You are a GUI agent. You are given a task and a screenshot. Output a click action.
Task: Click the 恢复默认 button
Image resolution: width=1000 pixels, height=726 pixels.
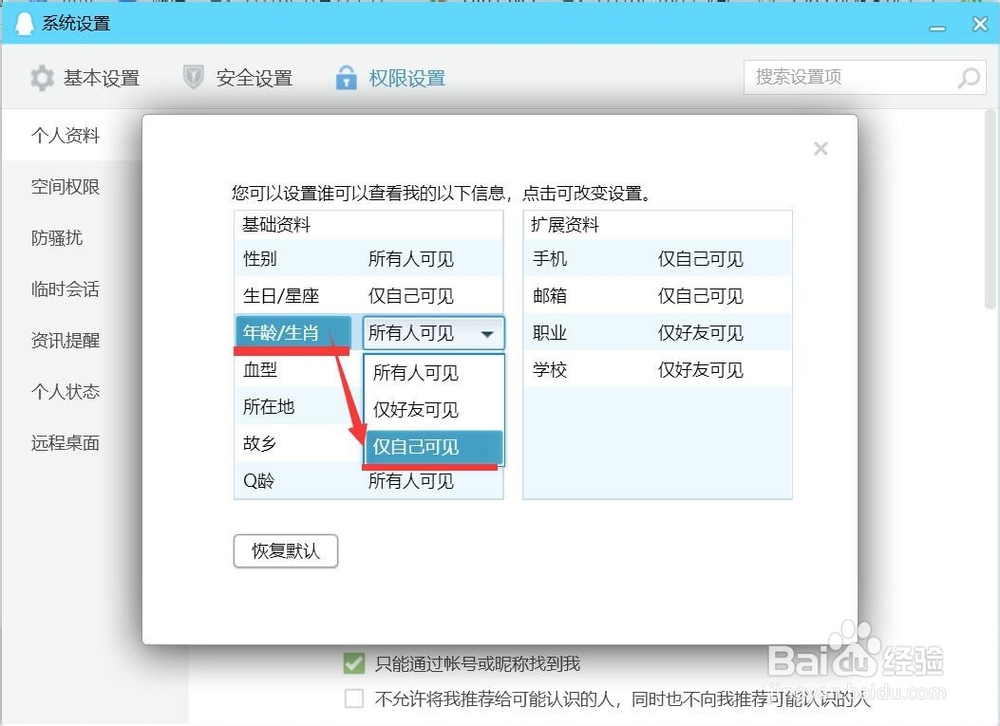(x=285, y=551)
